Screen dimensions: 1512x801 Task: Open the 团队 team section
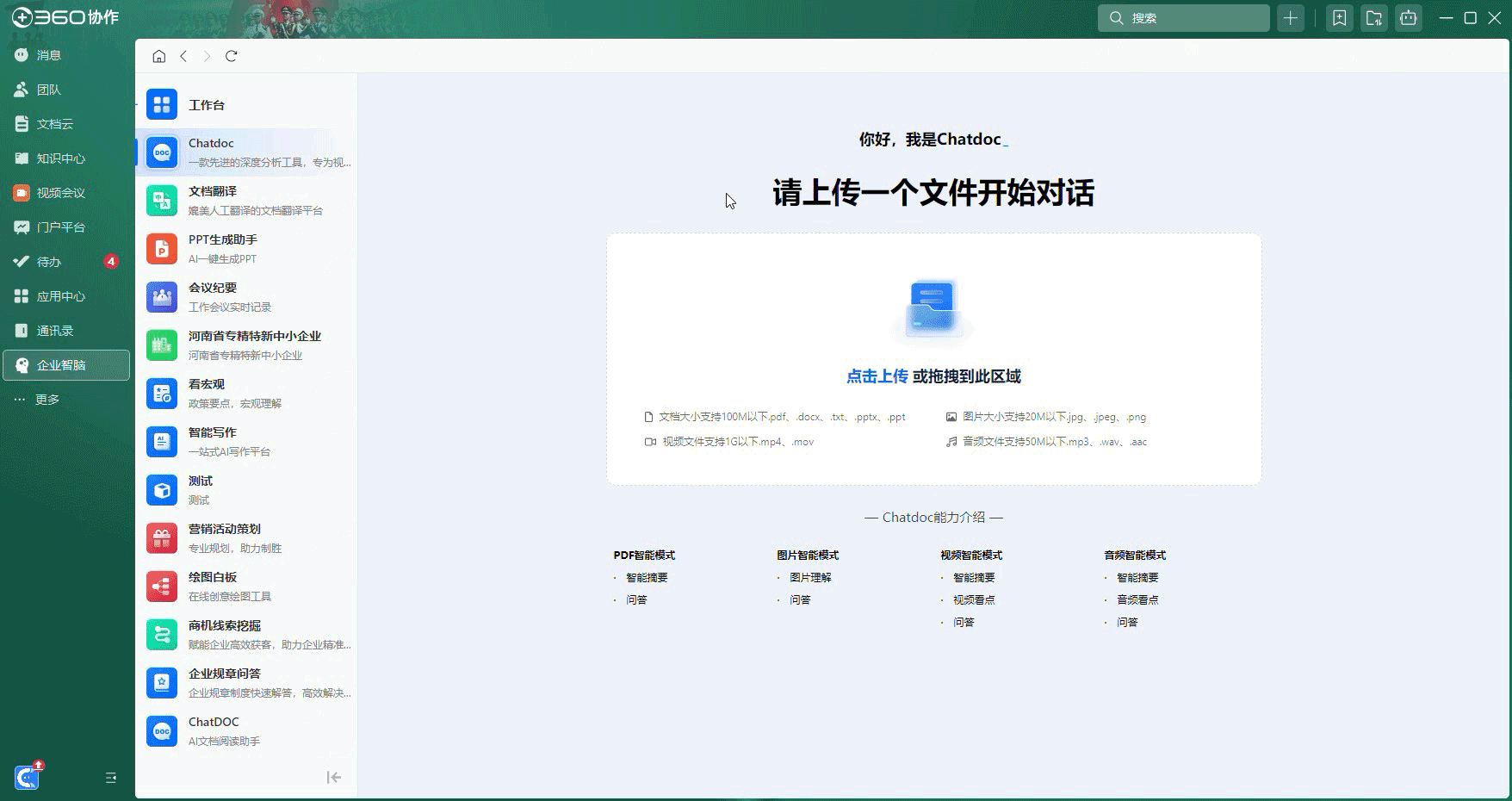pyautogui.click(x=66, y=90)
